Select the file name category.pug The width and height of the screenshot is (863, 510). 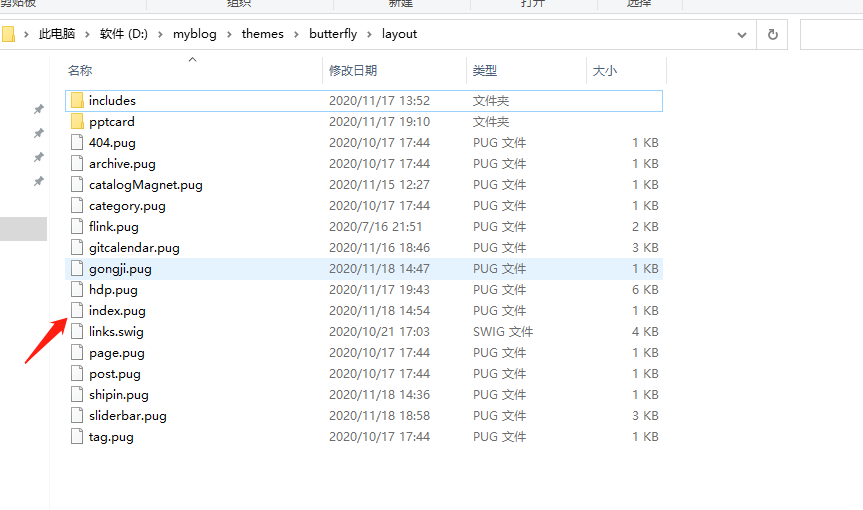[127, 206]
